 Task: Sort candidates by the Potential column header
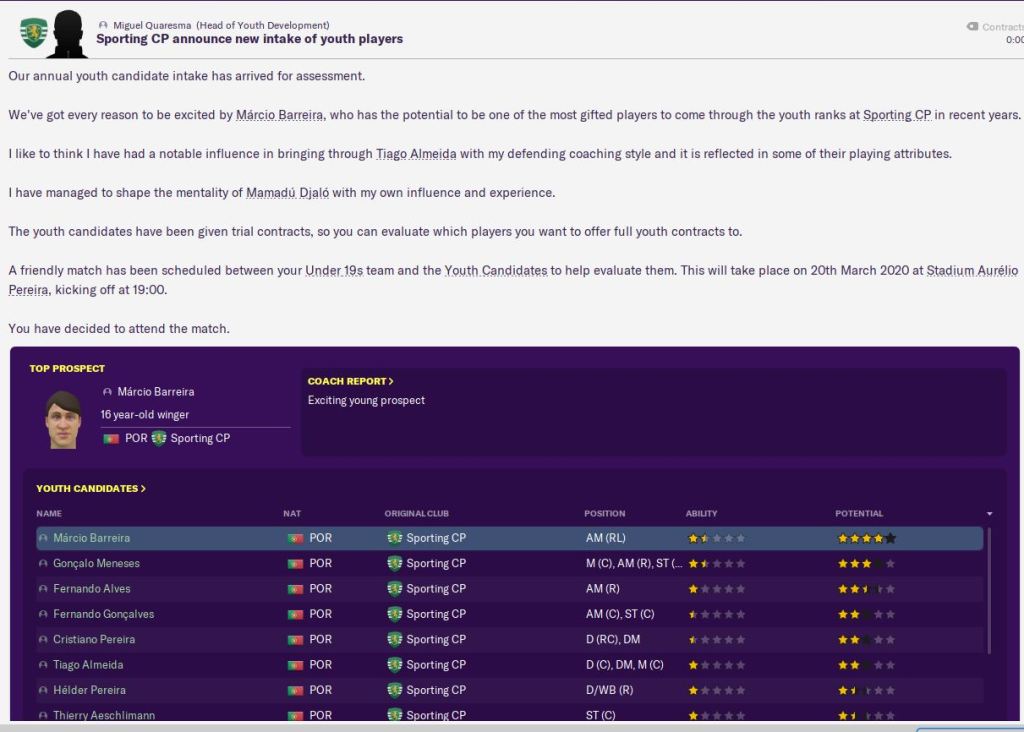859,514
